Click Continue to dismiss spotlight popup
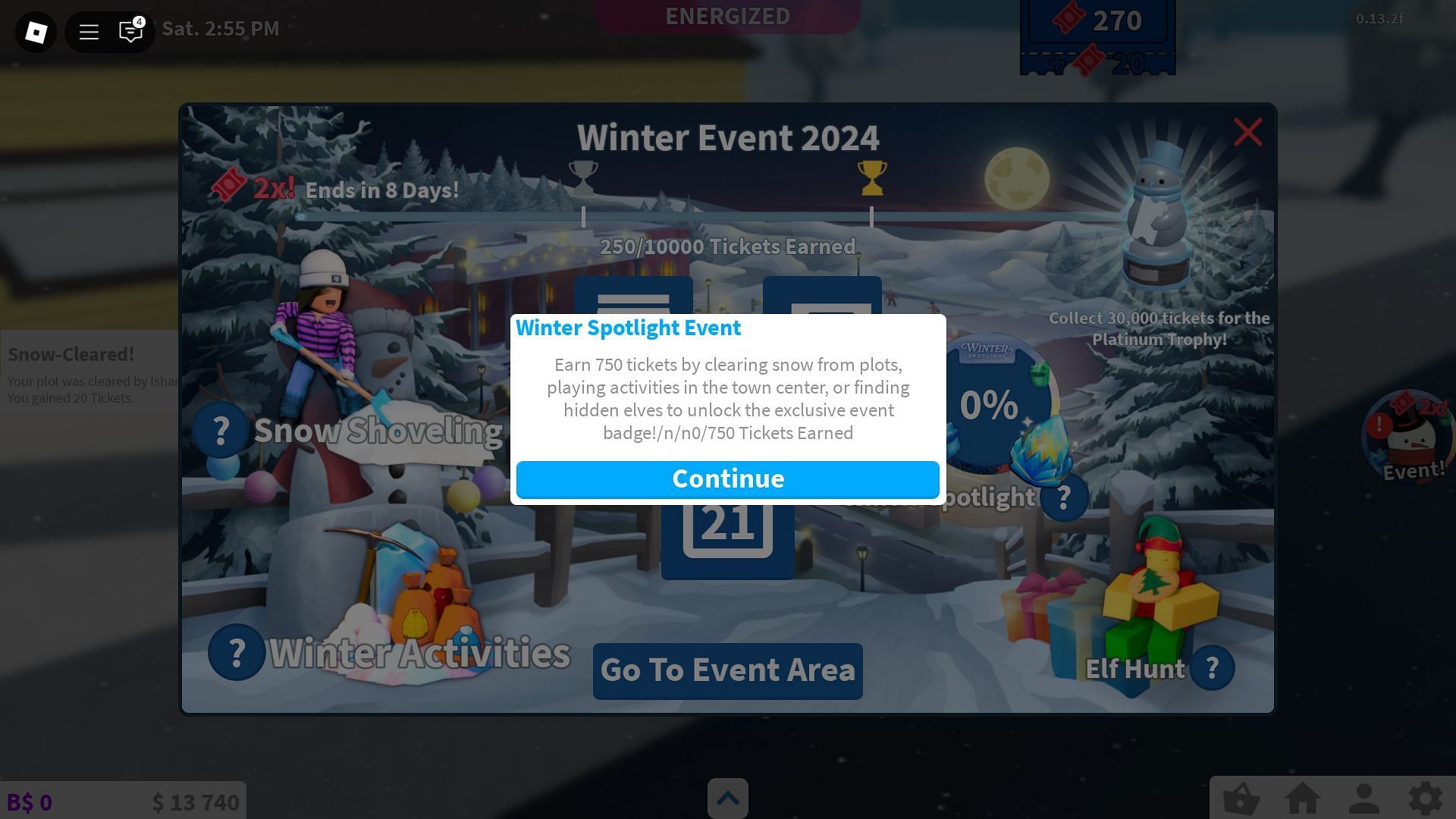Viewport: 1456px width, 819px height. coord(727,478)
